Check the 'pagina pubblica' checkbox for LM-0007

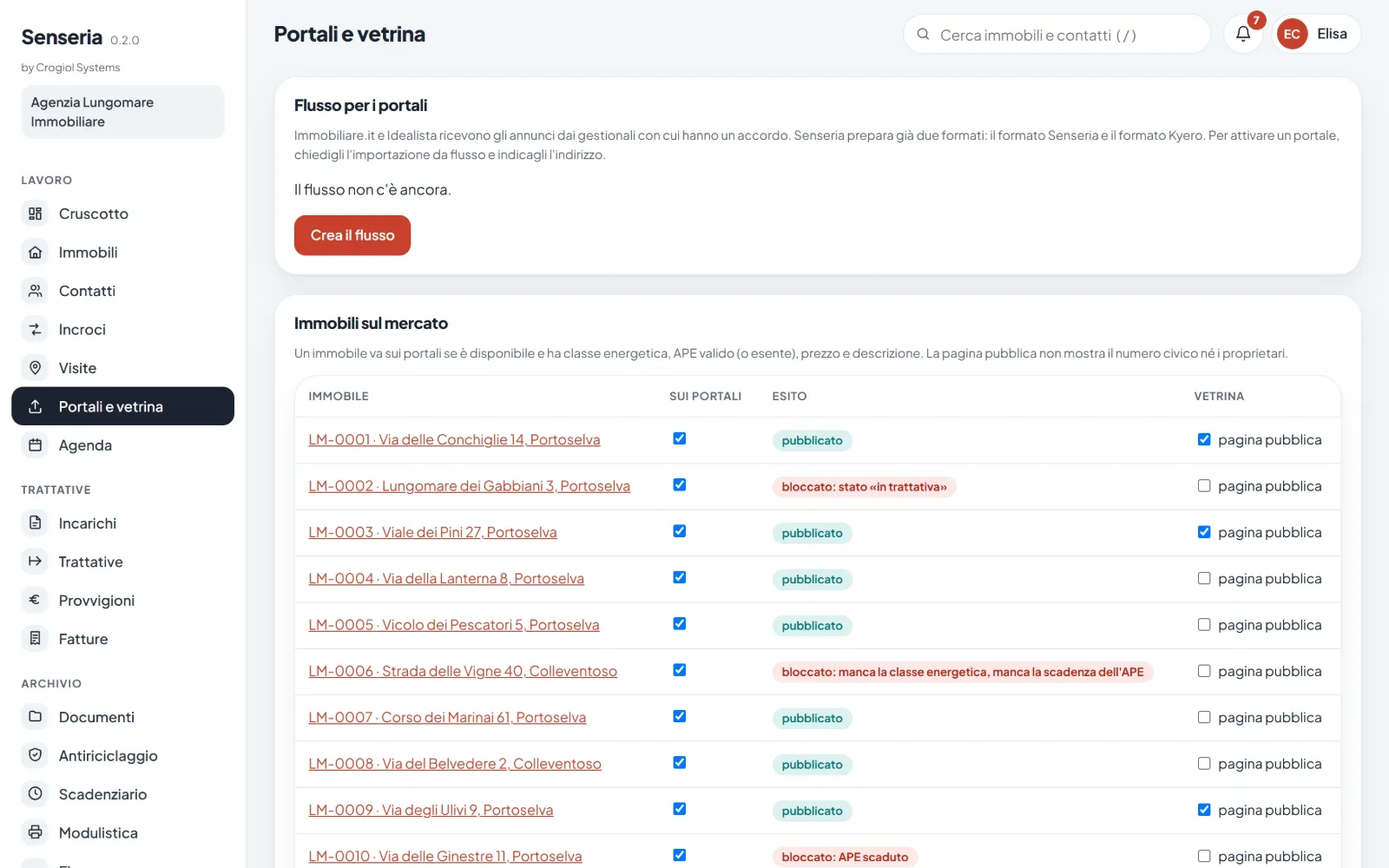pos(1204,717)
